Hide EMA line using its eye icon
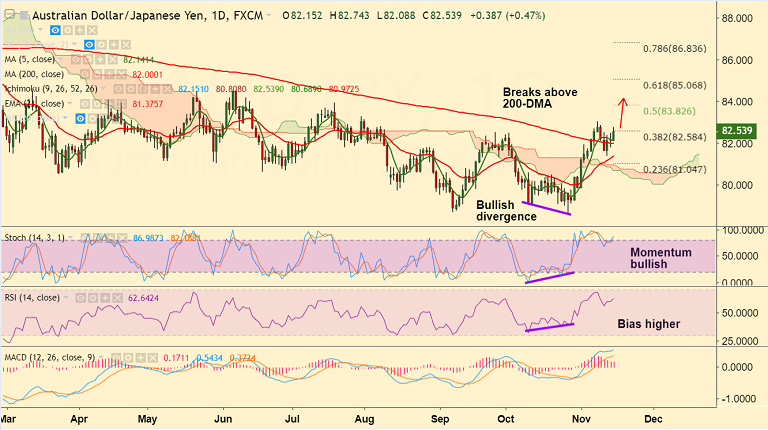The image size is (768, 430). coord(85,103)
